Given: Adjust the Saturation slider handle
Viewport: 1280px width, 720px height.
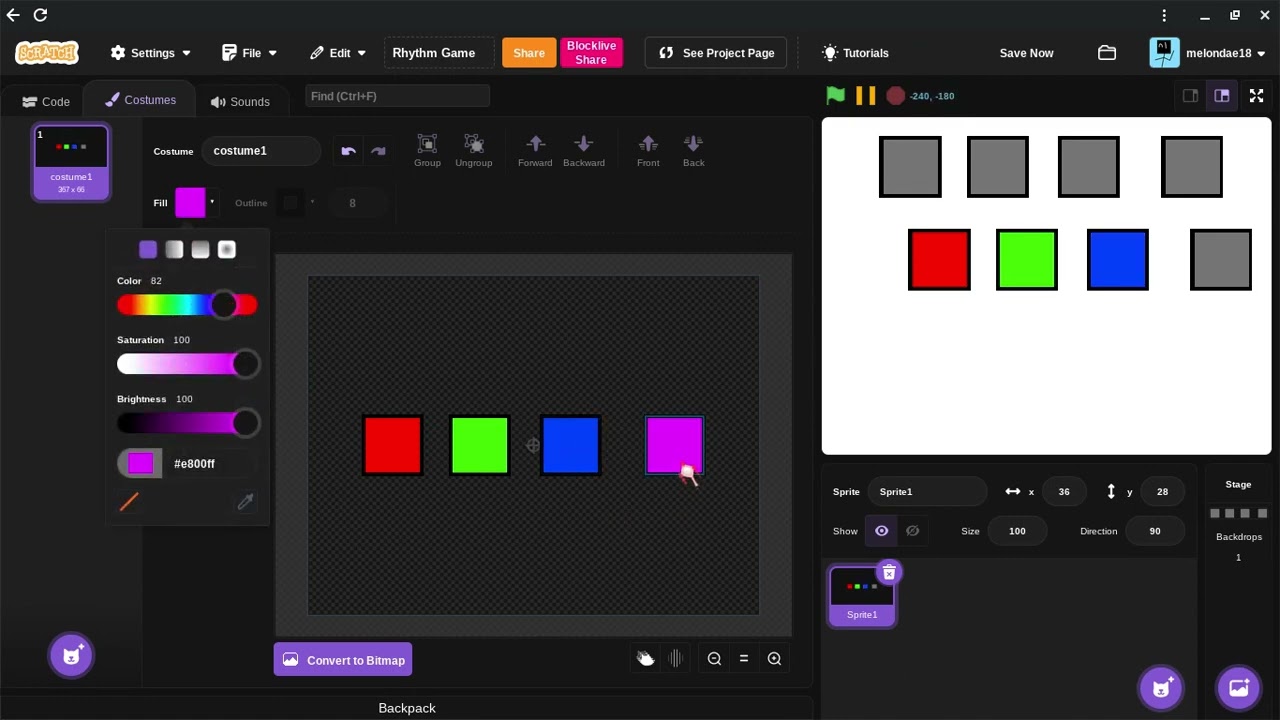Looking at the screenshot, I should (246, 364).
